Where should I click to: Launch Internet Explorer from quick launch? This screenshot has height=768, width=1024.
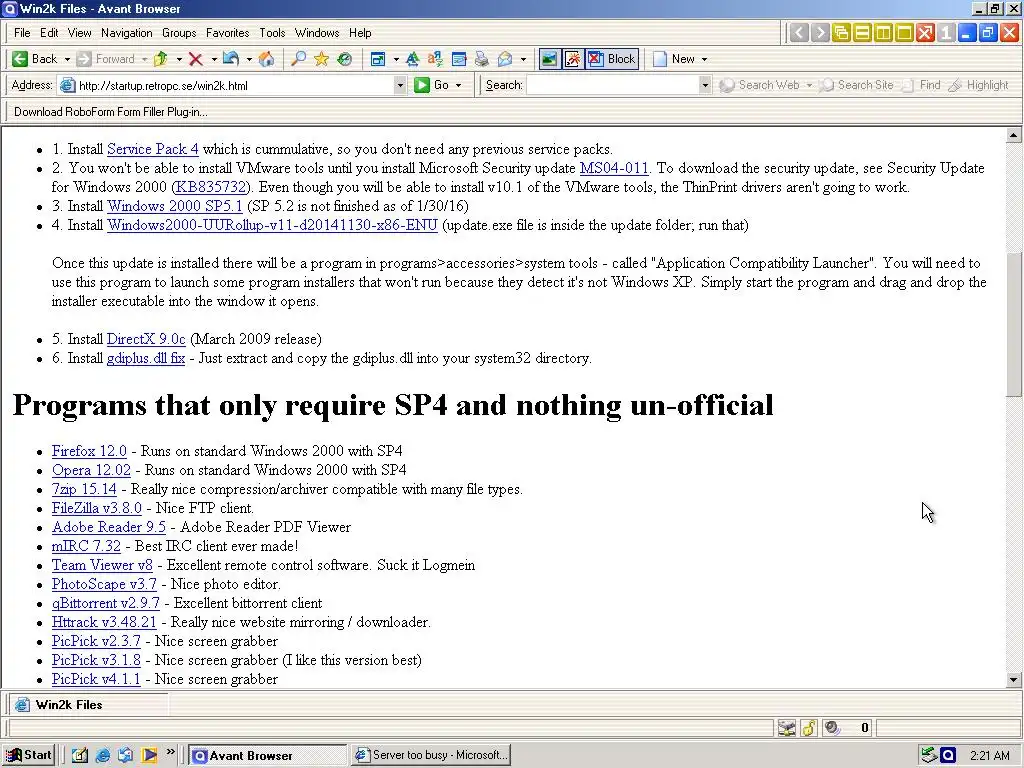[103, 755]
